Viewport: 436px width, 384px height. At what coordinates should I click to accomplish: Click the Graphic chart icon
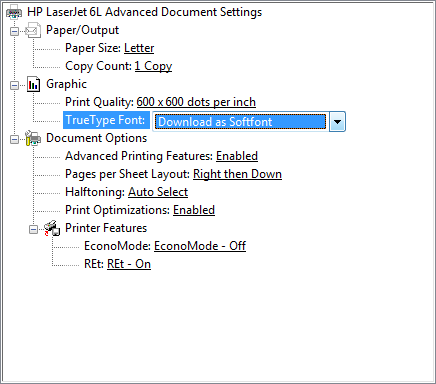33,84
